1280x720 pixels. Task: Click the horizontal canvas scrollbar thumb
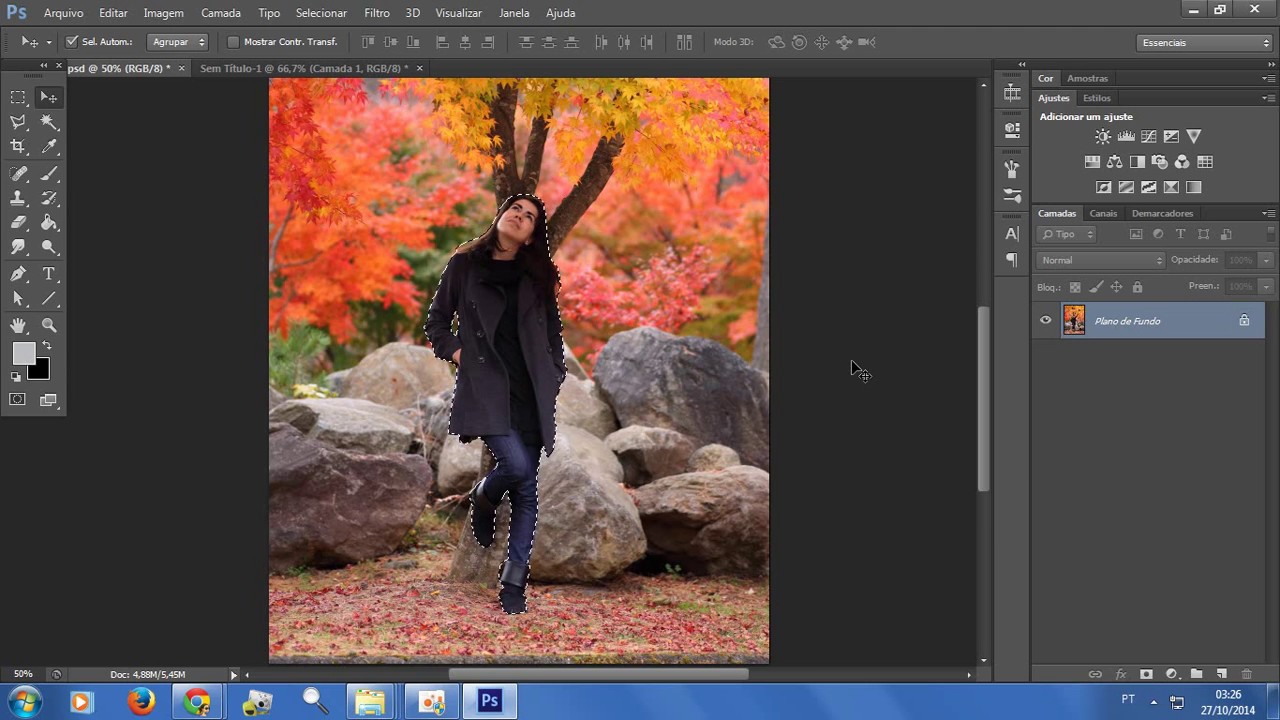click(x=599, y=674)
